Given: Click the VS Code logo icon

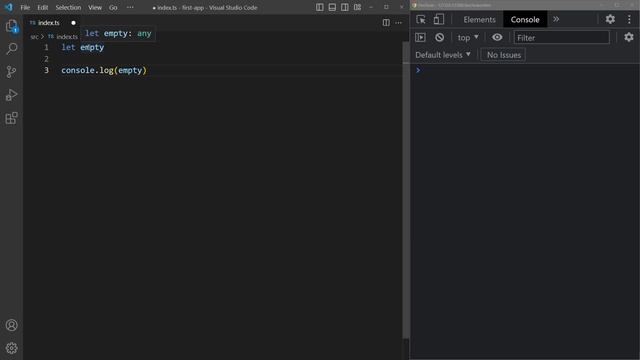Looking at the screenshot, I should click(x=9, y=7).
